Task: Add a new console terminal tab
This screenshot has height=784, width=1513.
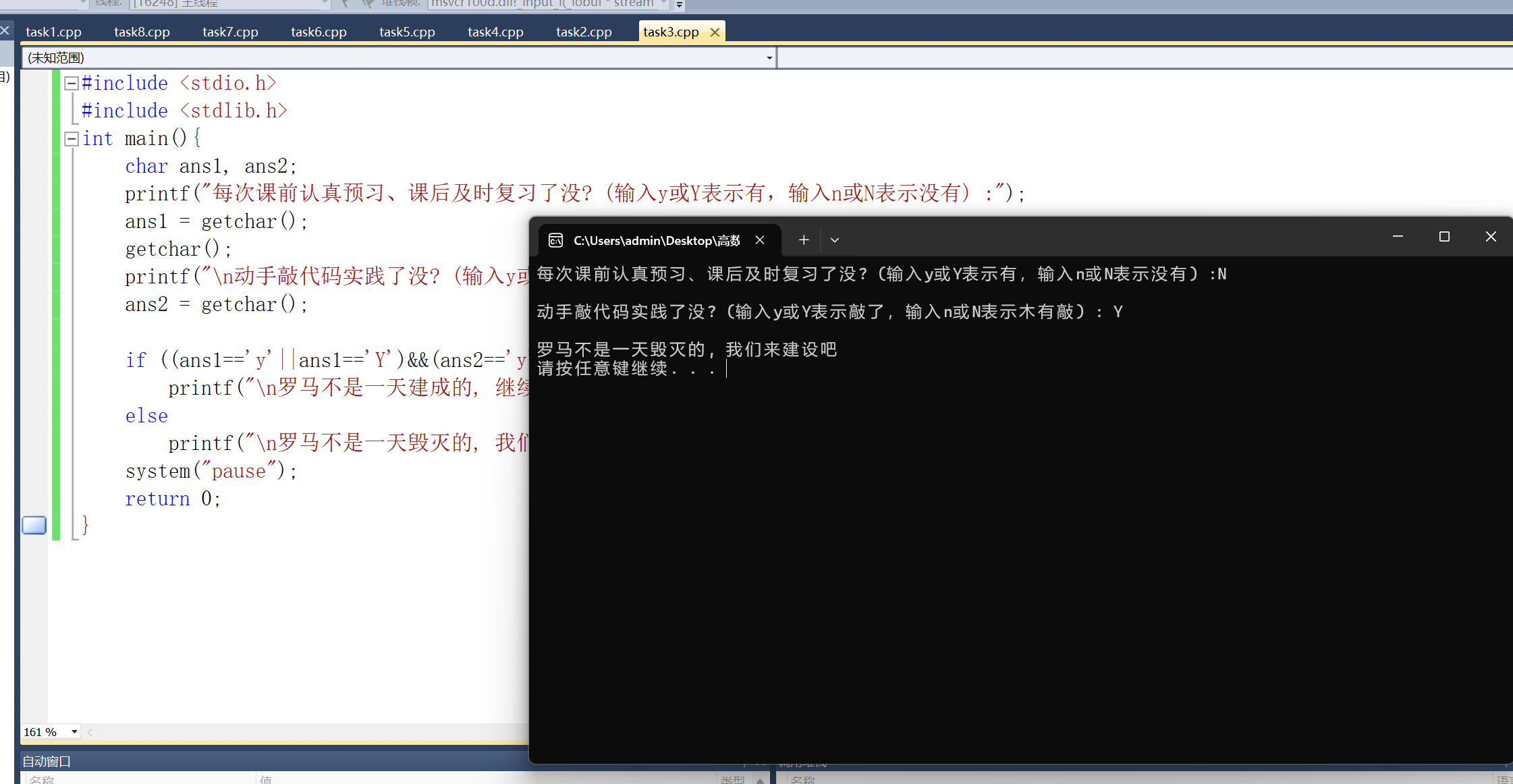Action: point(804,240)
